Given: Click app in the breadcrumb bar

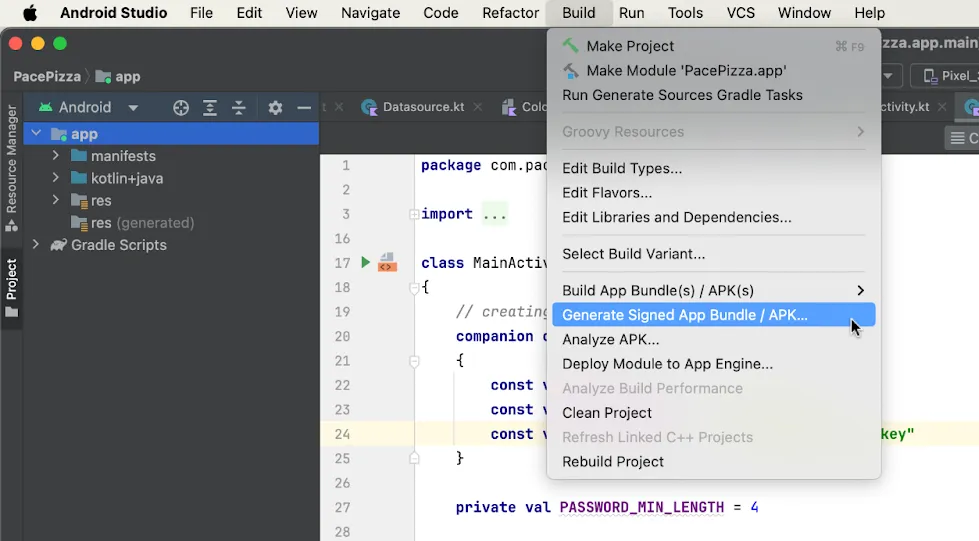Looking at the screenshot, I should coord(127,76).
